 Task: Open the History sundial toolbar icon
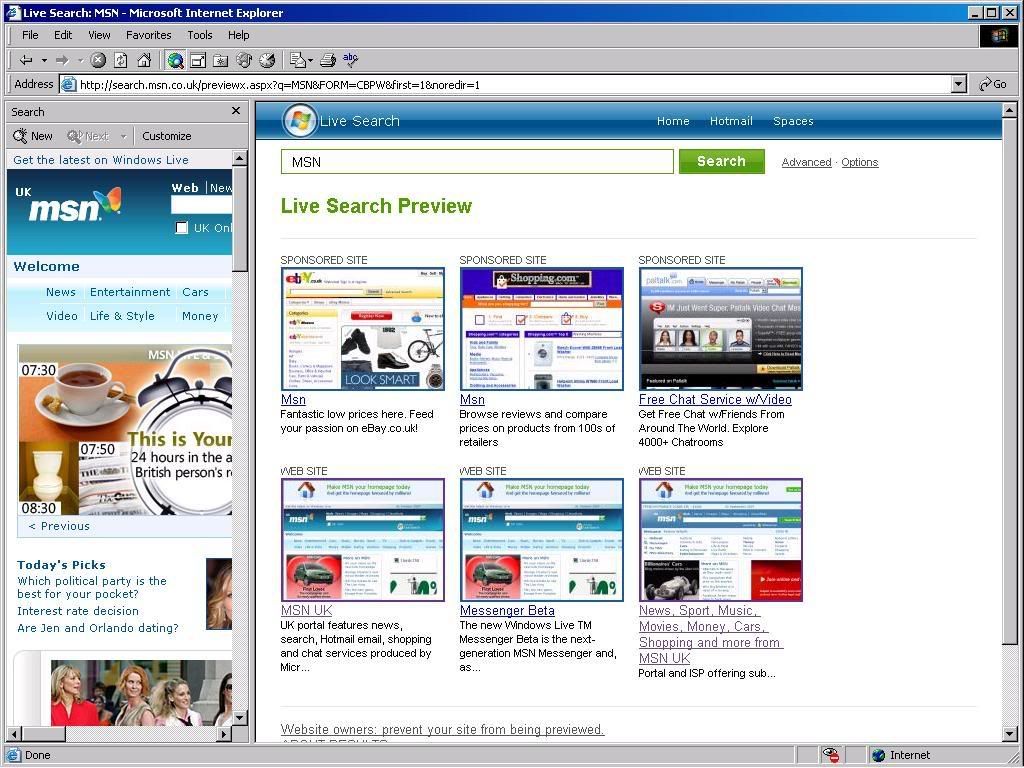point(267,61)
